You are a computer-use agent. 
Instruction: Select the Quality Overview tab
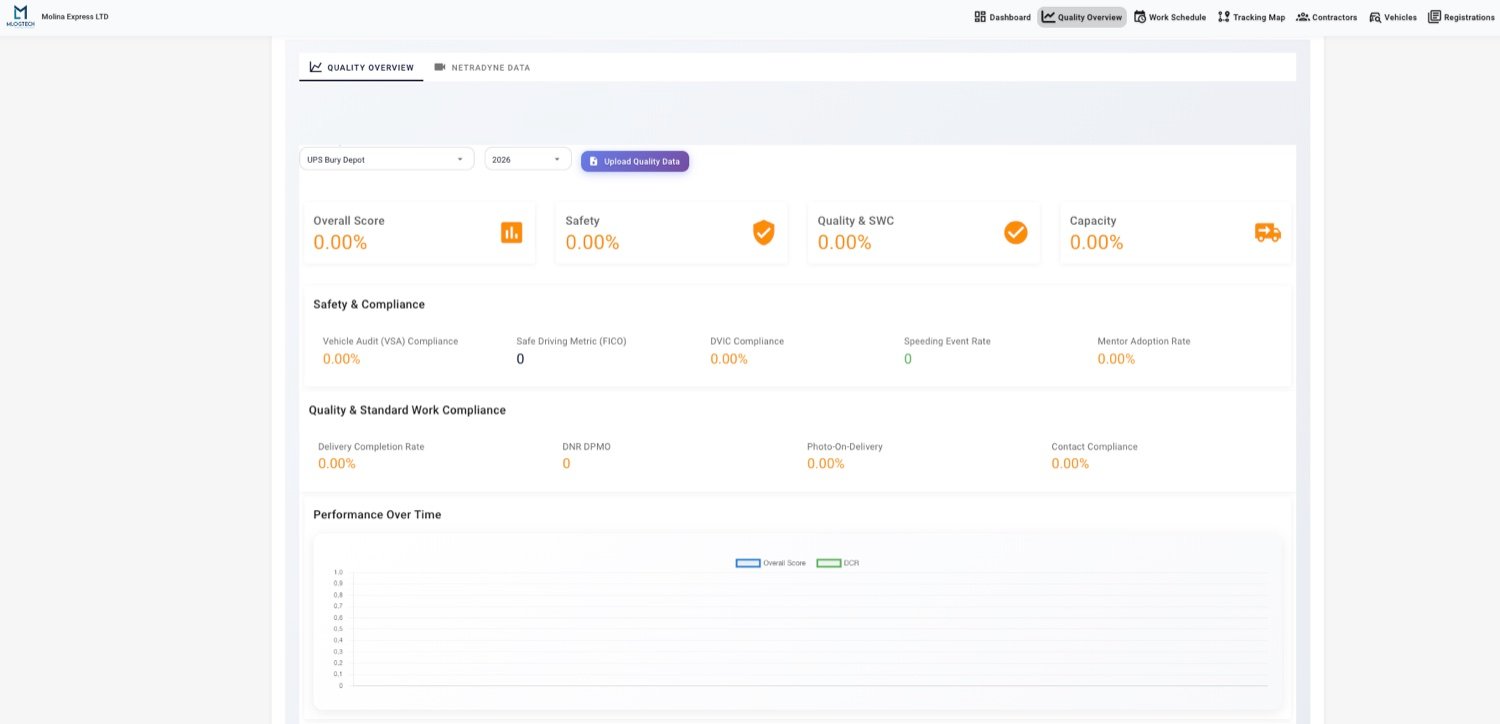[x=361, y=67]
